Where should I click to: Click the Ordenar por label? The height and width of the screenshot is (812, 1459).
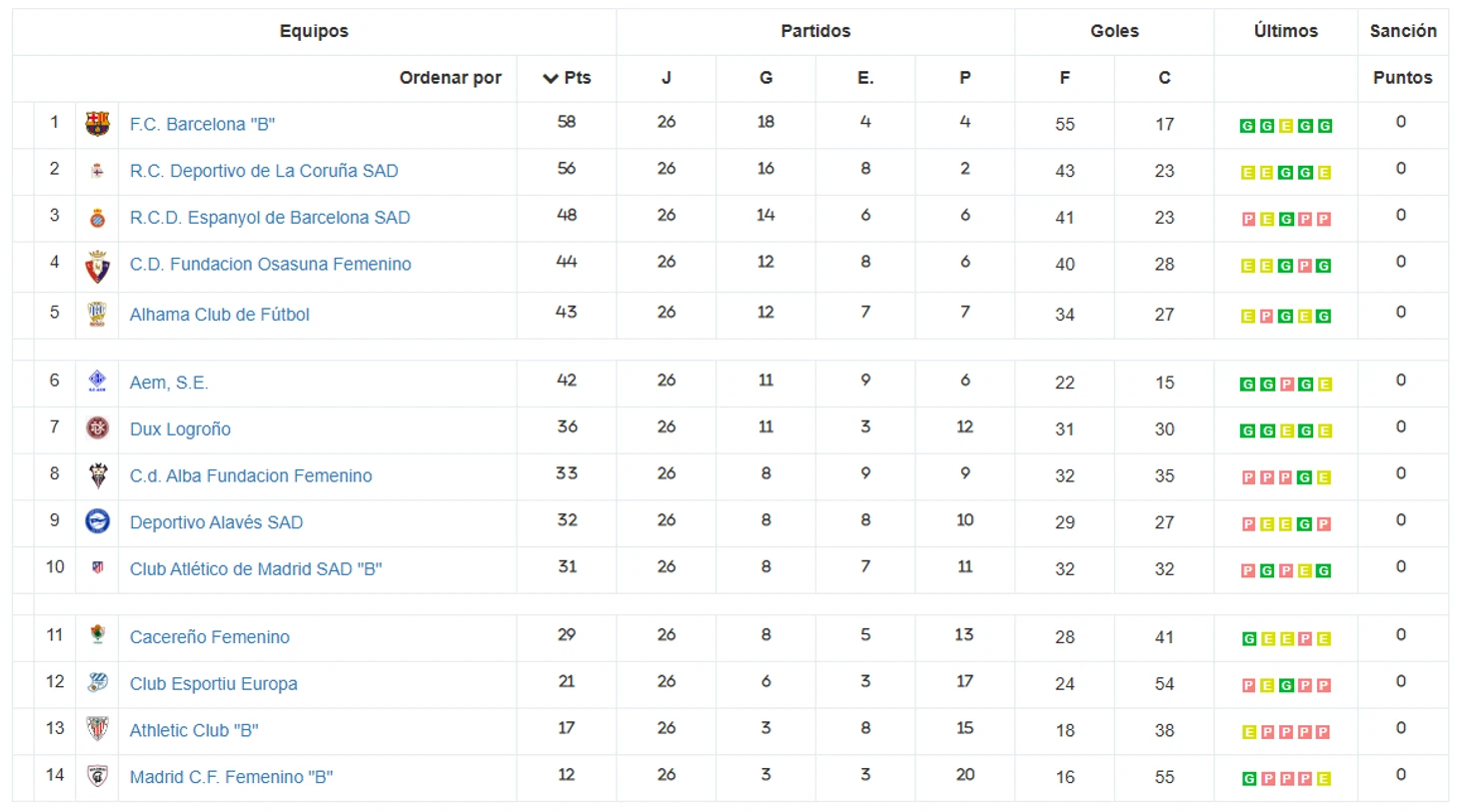(450, 78)
